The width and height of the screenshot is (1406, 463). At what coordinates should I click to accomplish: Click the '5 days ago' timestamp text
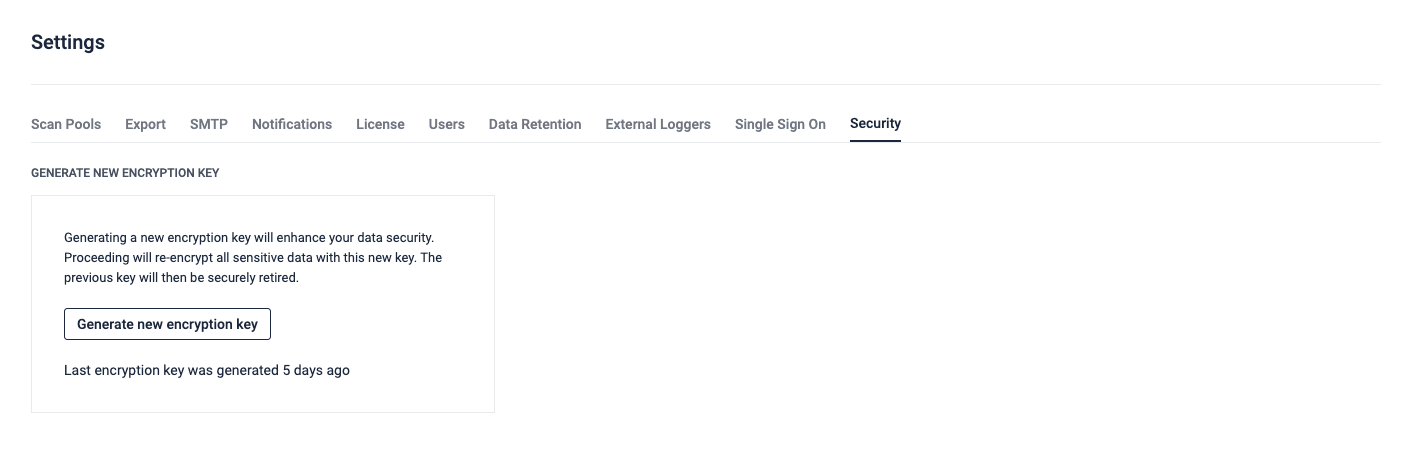coord(316,370)
